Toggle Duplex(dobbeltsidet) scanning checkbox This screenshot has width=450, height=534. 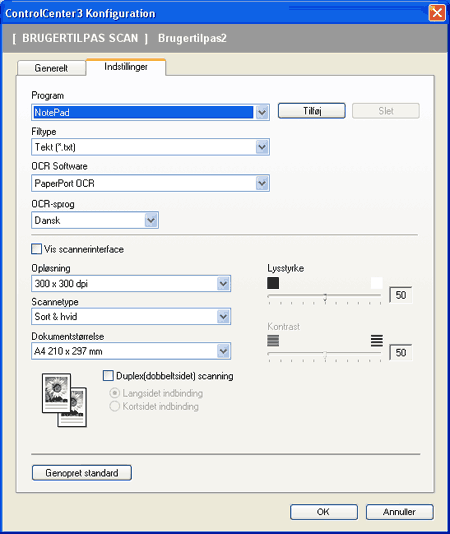point(108,376)
